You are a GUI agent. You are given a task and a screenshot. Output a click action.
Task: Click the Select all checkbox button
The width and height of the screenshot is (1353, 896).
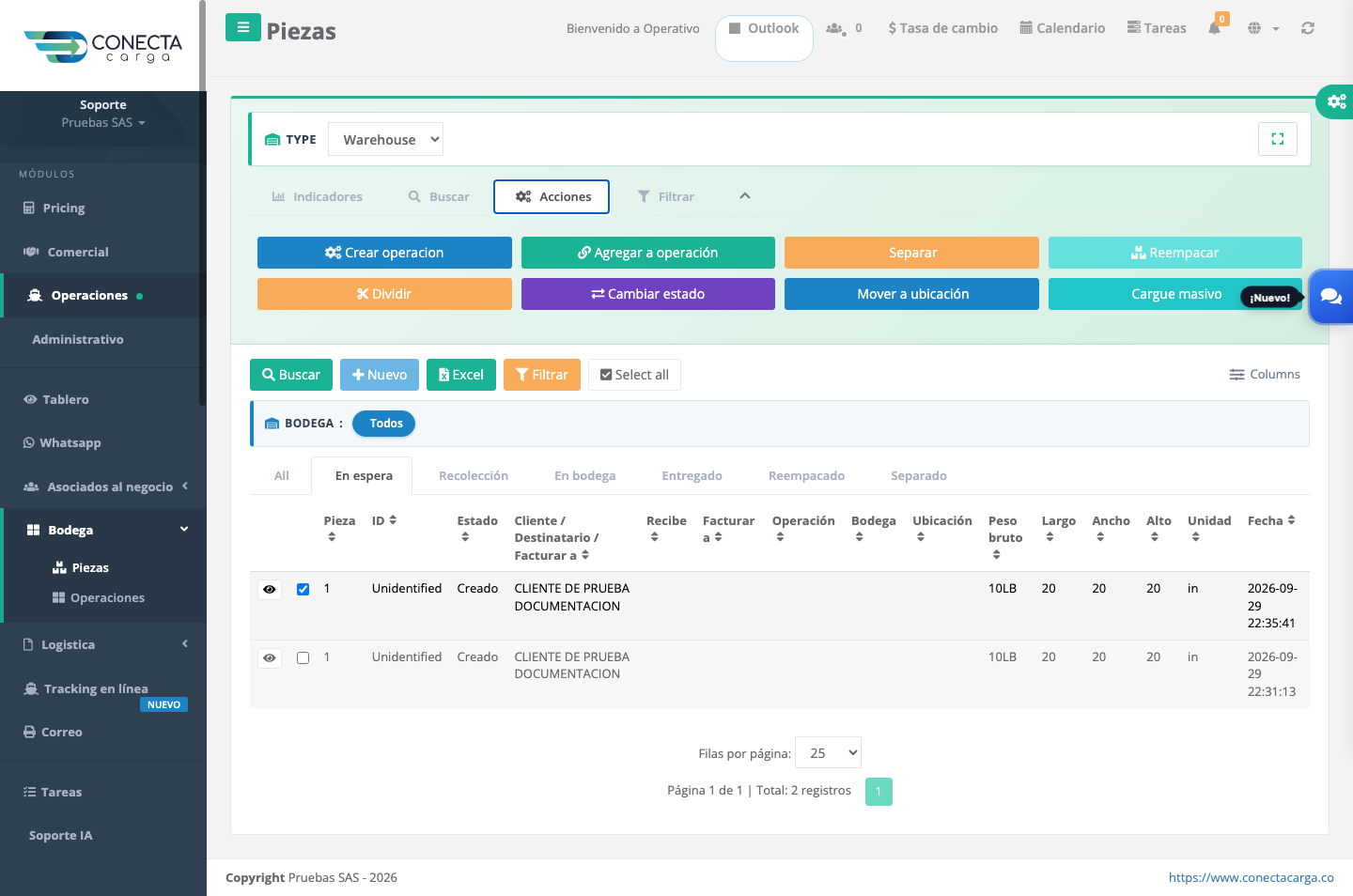[634, 375]
